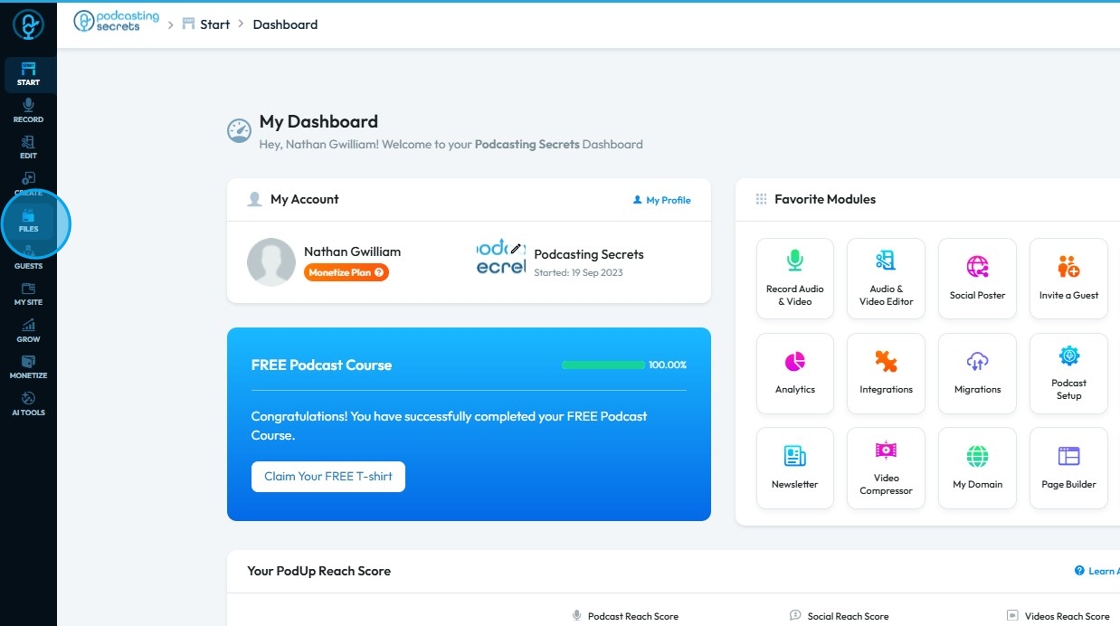The image size is (1120, 626).
Task: Open Record Audio & Video module
Action: [x=795, y=278]
